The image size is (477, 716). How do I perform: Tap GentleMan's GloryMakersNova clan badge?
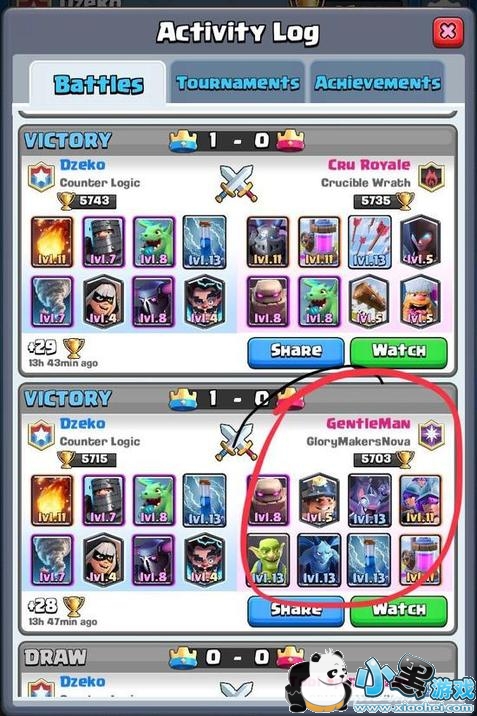[x=431, y=434]
